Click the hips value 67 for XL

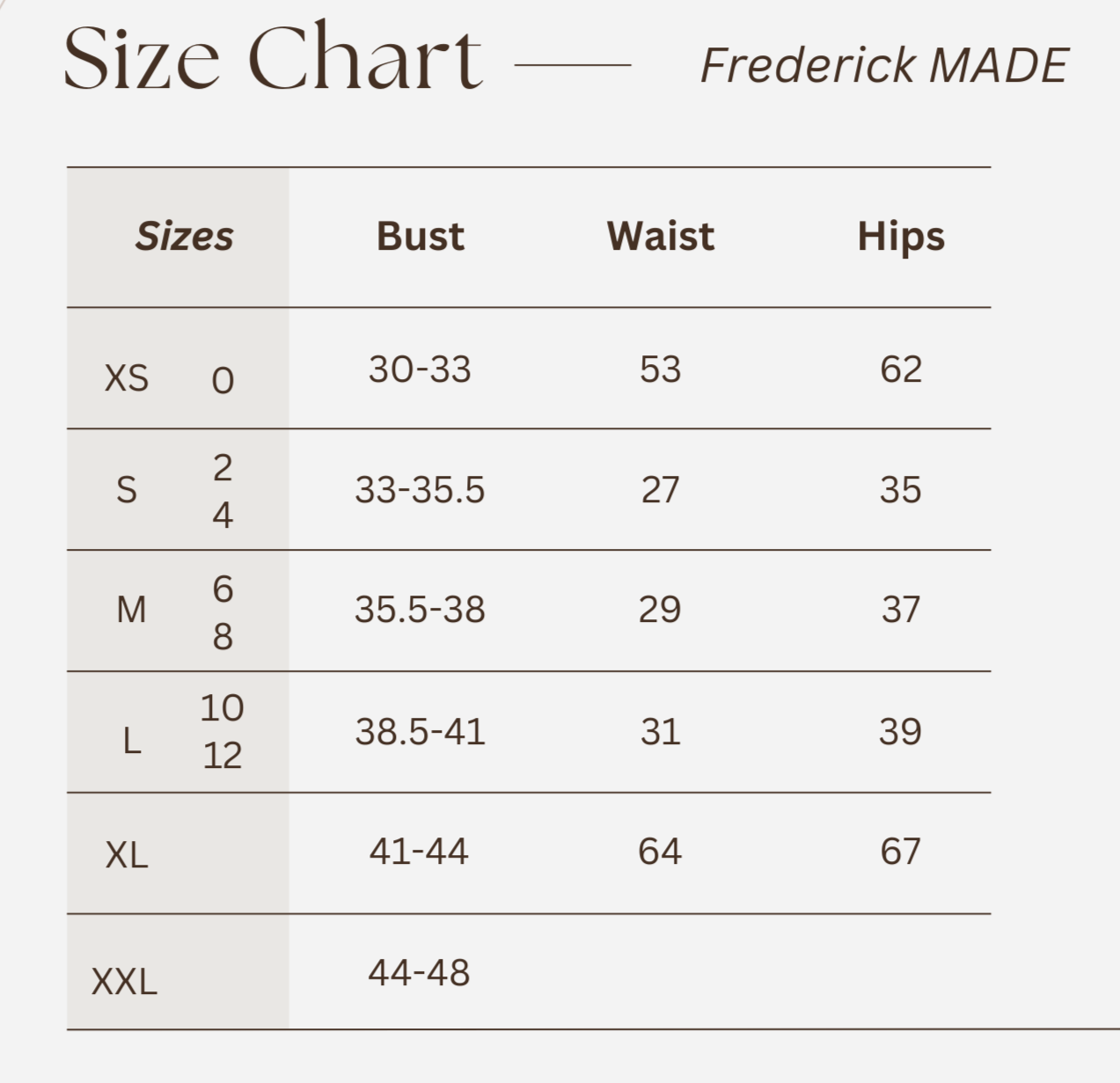point(901,852)
